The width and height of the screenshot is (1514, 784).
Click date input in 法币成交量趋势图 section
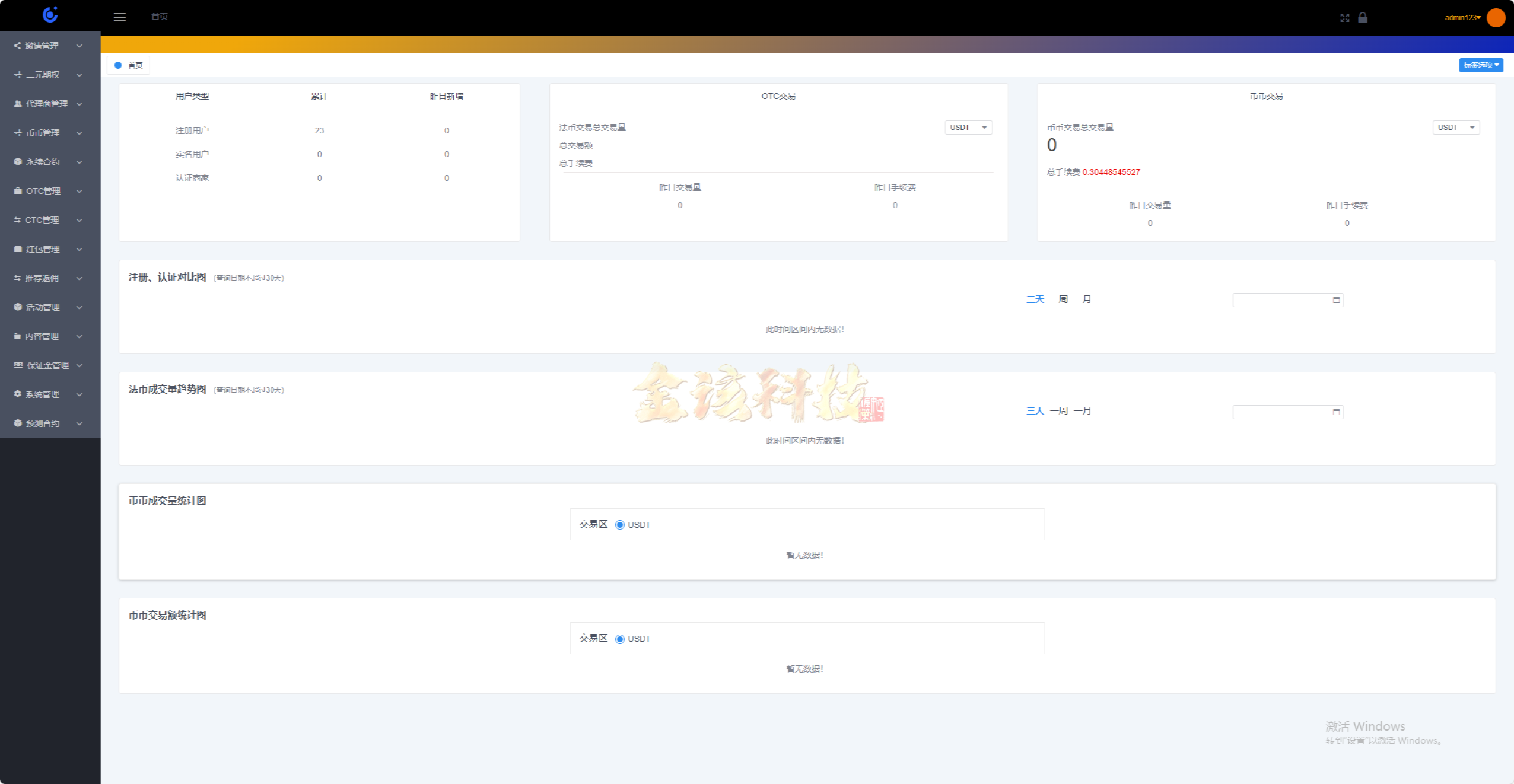[x=1288, y=412]
